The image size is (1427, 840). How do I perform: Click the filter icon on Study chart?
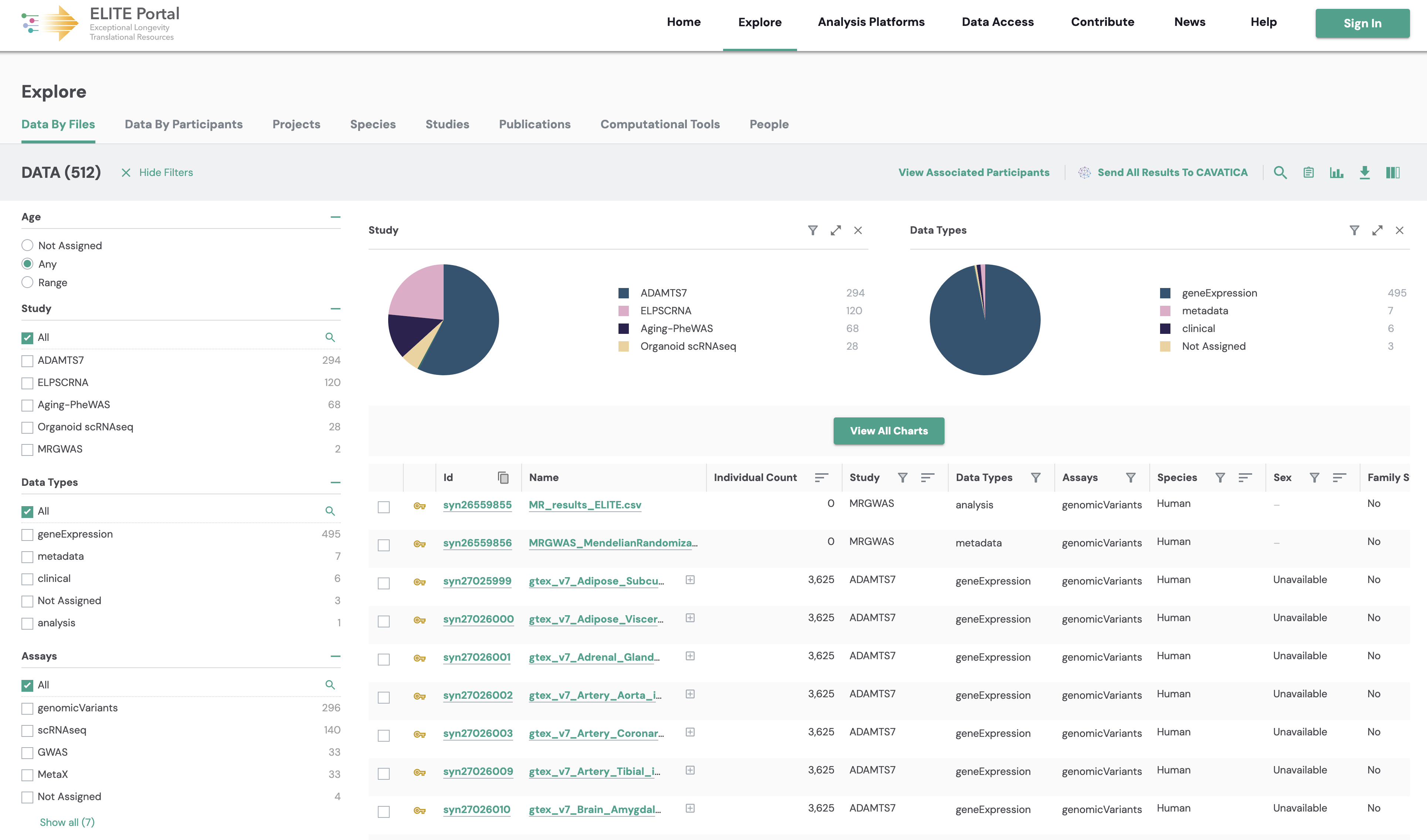point(813,230)
